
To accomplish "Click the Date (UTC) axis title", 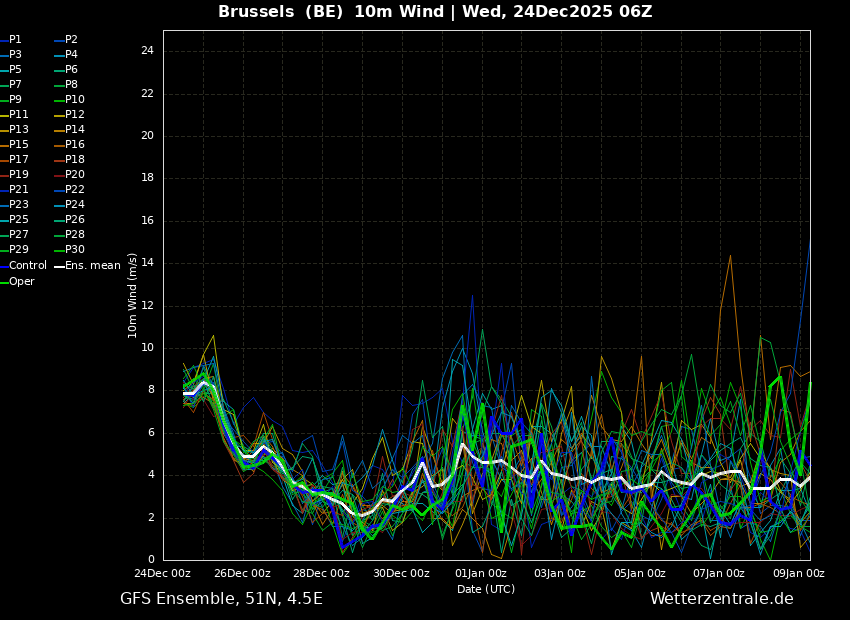I will tap(486, 589).
